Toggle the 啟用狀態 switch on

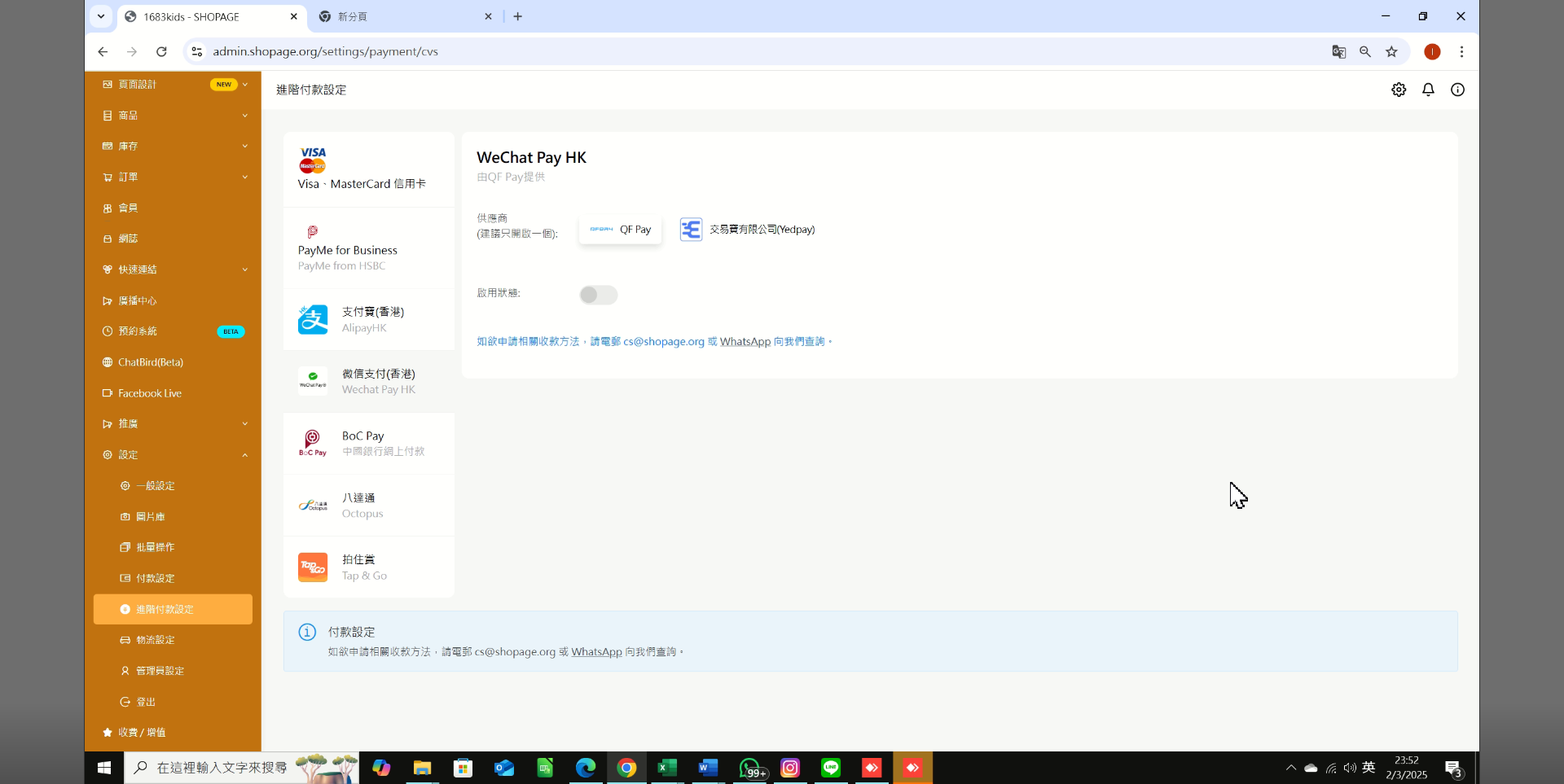click(599, 295)
